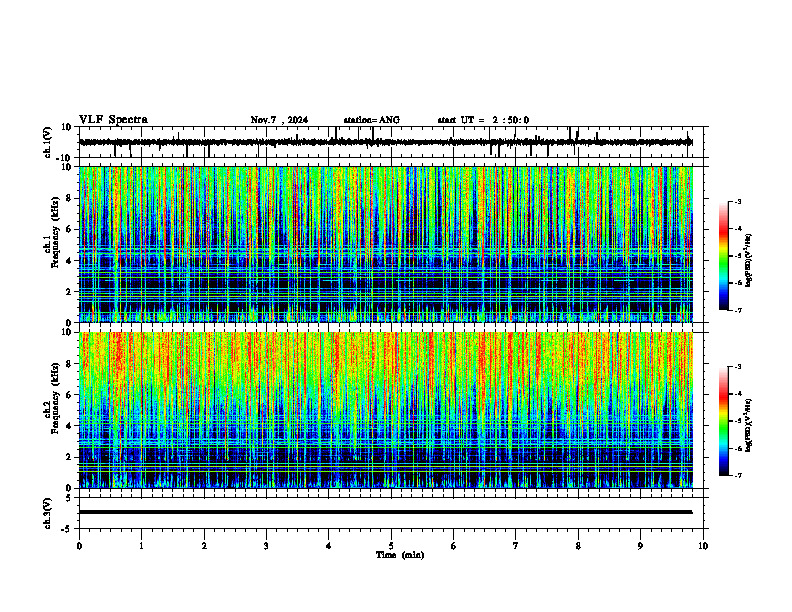The image size is (792, 612).
Task: Click the 'start UT = 2 :50: 0' text
Action: click(x=483, y=120)
